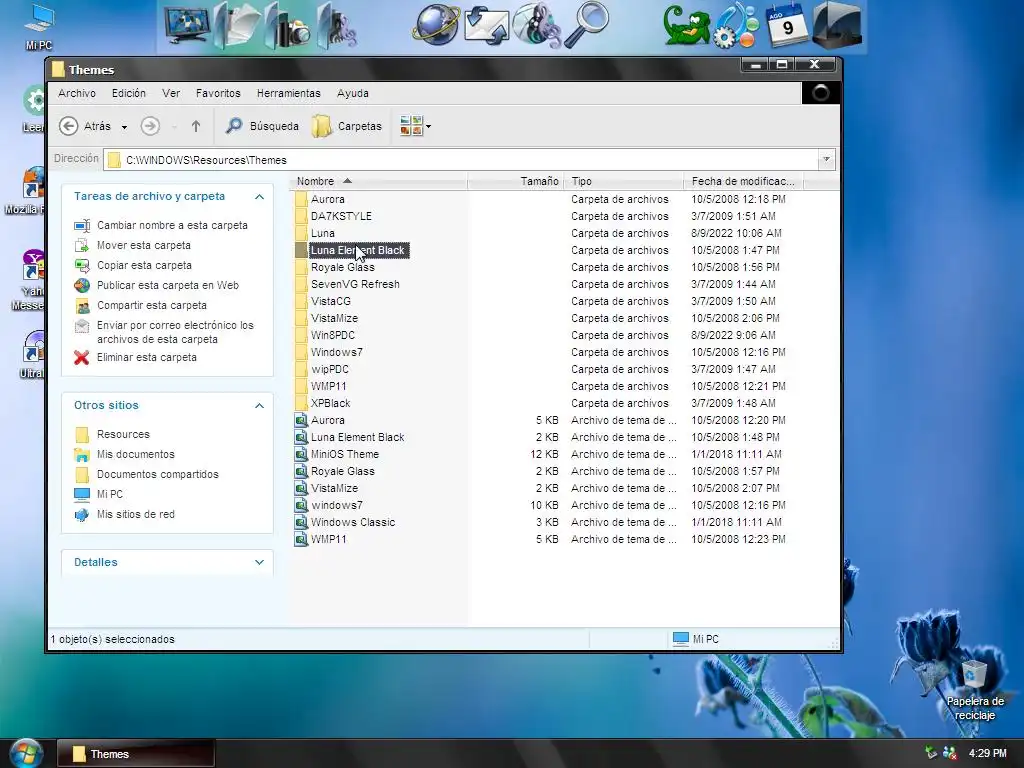Open the Favoritos menu
The width and height of the screenshot is (1024, 768).
coord(218,93)
